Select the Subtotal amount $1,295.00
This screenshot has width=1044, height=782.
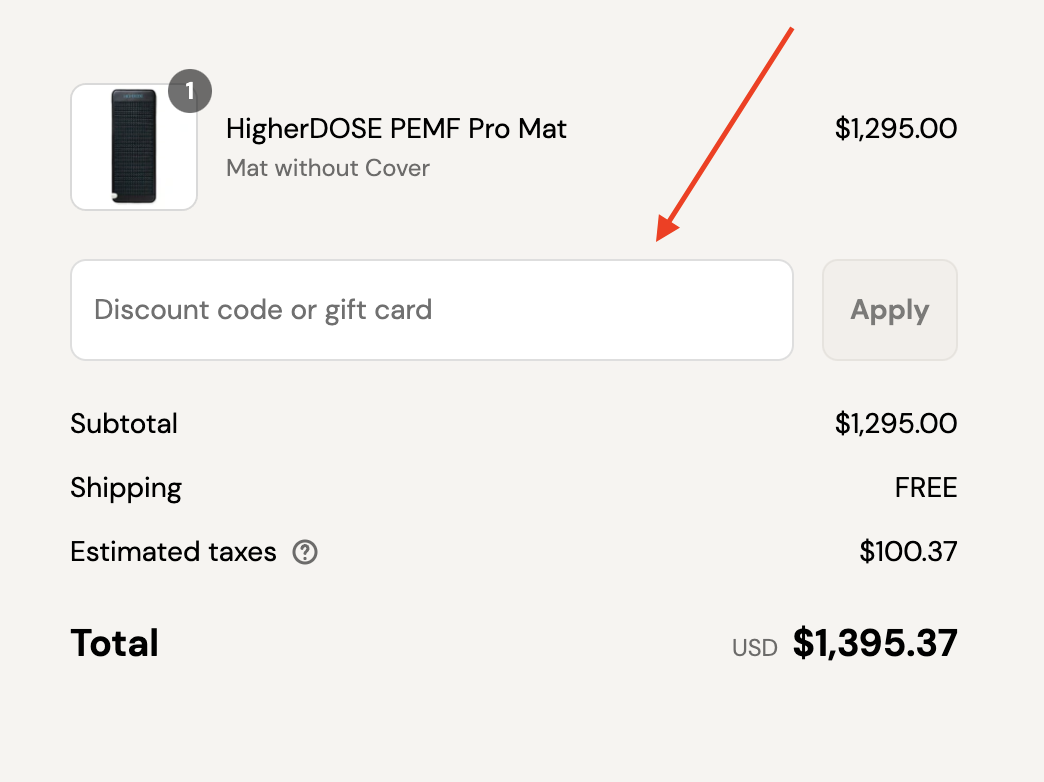[896, 424]
